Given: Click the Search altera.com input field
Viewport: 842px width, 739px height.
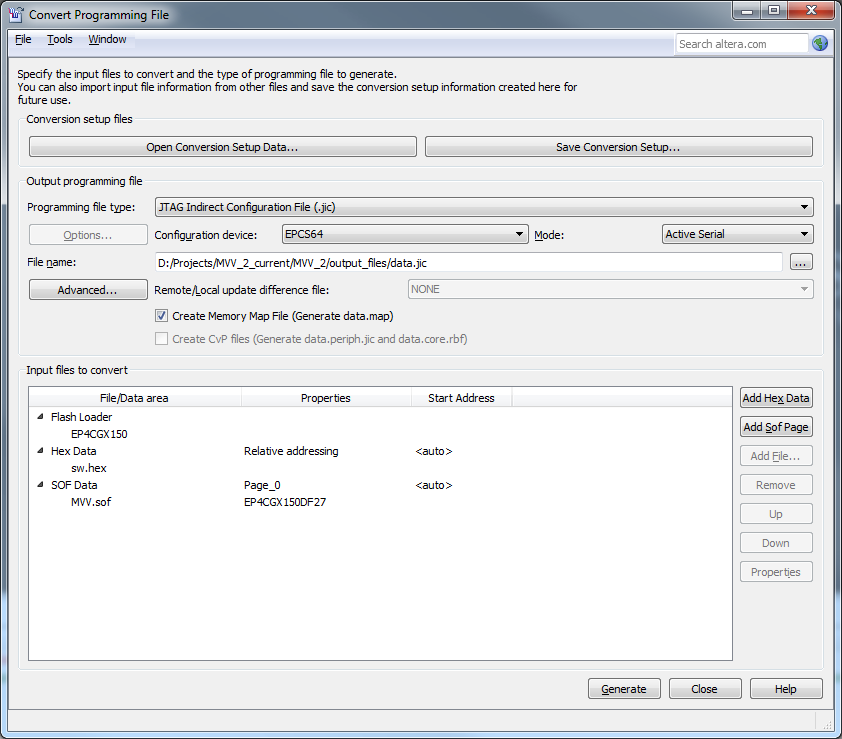Looking at the screenshot, I should point(742,44).
